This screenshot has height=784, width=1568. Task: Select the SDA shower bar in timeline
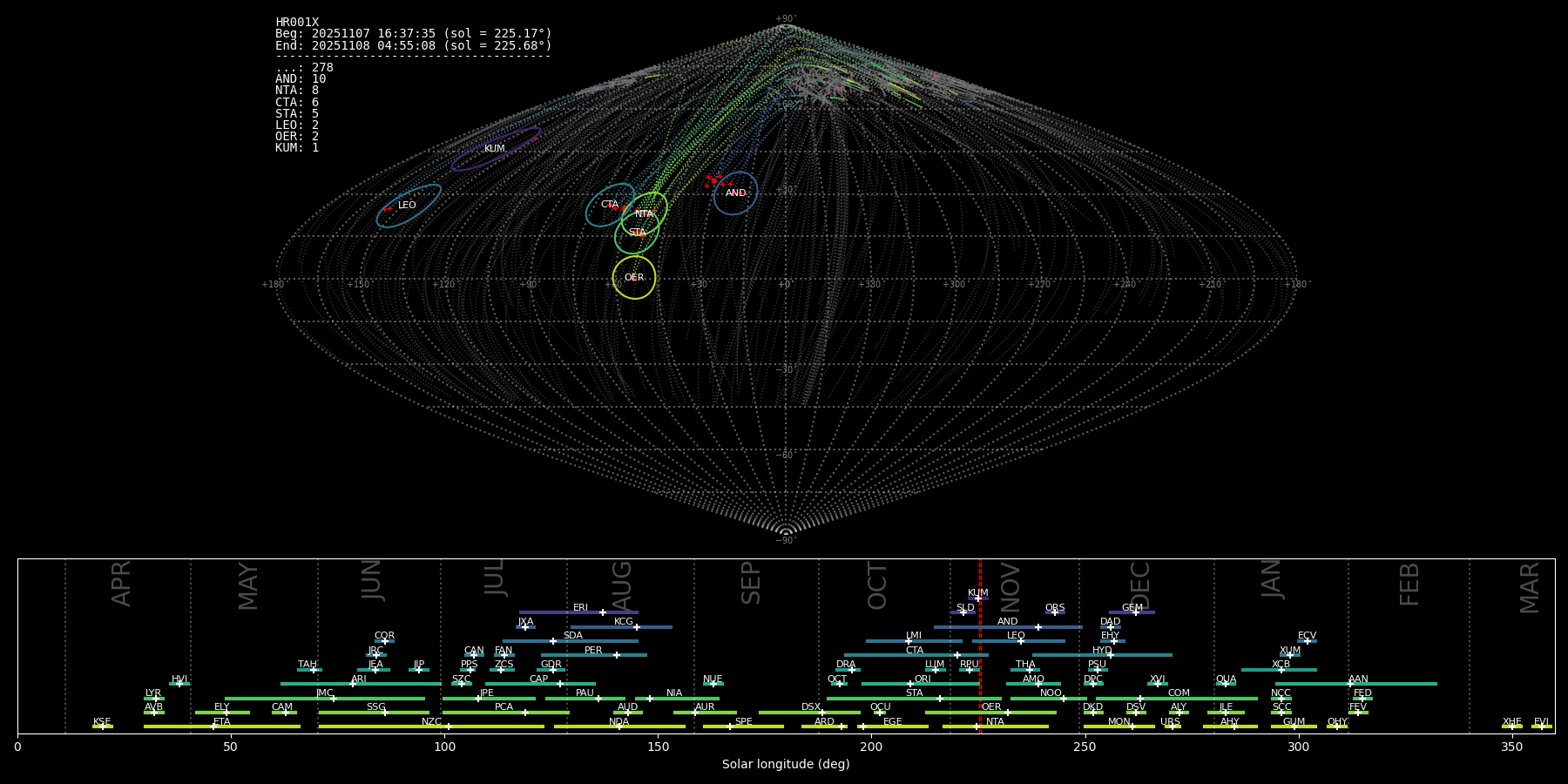[x=571, y=641]
